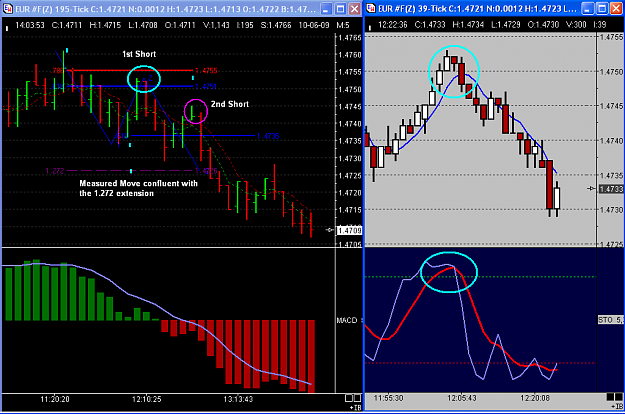Click the 1.4733 current price marker

click(x=611, y=189)
